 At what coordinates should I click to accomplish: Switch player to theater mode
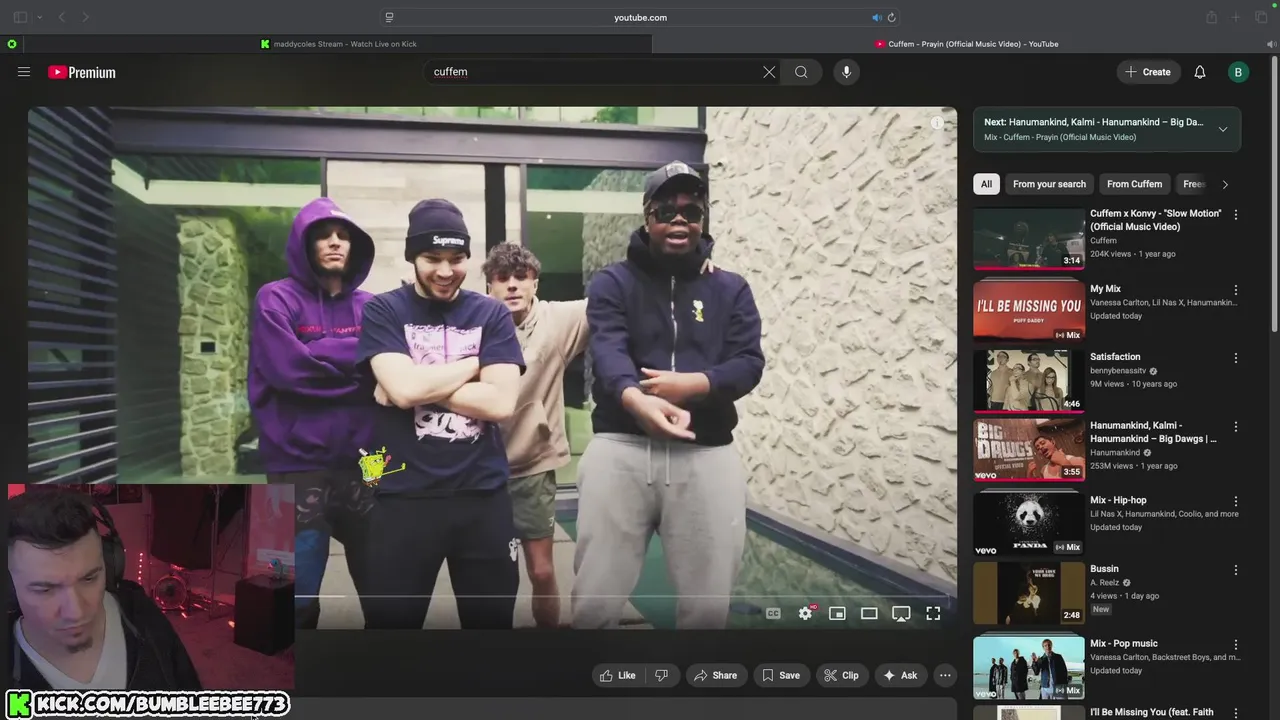point(869,613)
